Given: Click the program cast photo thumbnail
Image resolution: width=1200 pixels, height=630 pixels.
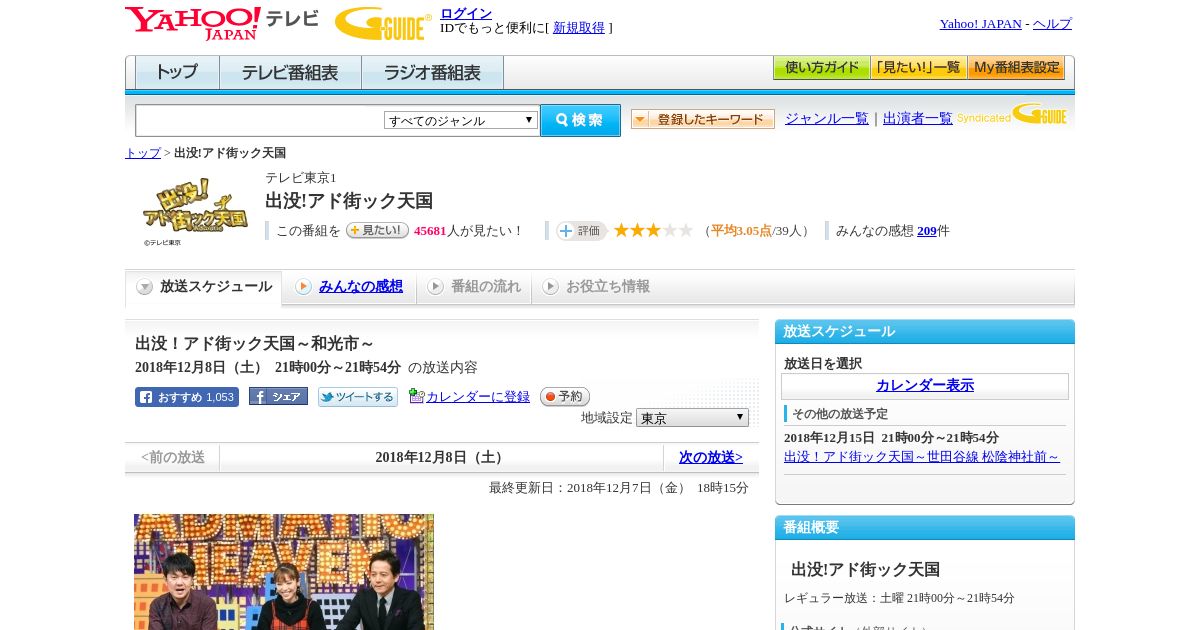Looking at the screenshot, I should (284, 572).
